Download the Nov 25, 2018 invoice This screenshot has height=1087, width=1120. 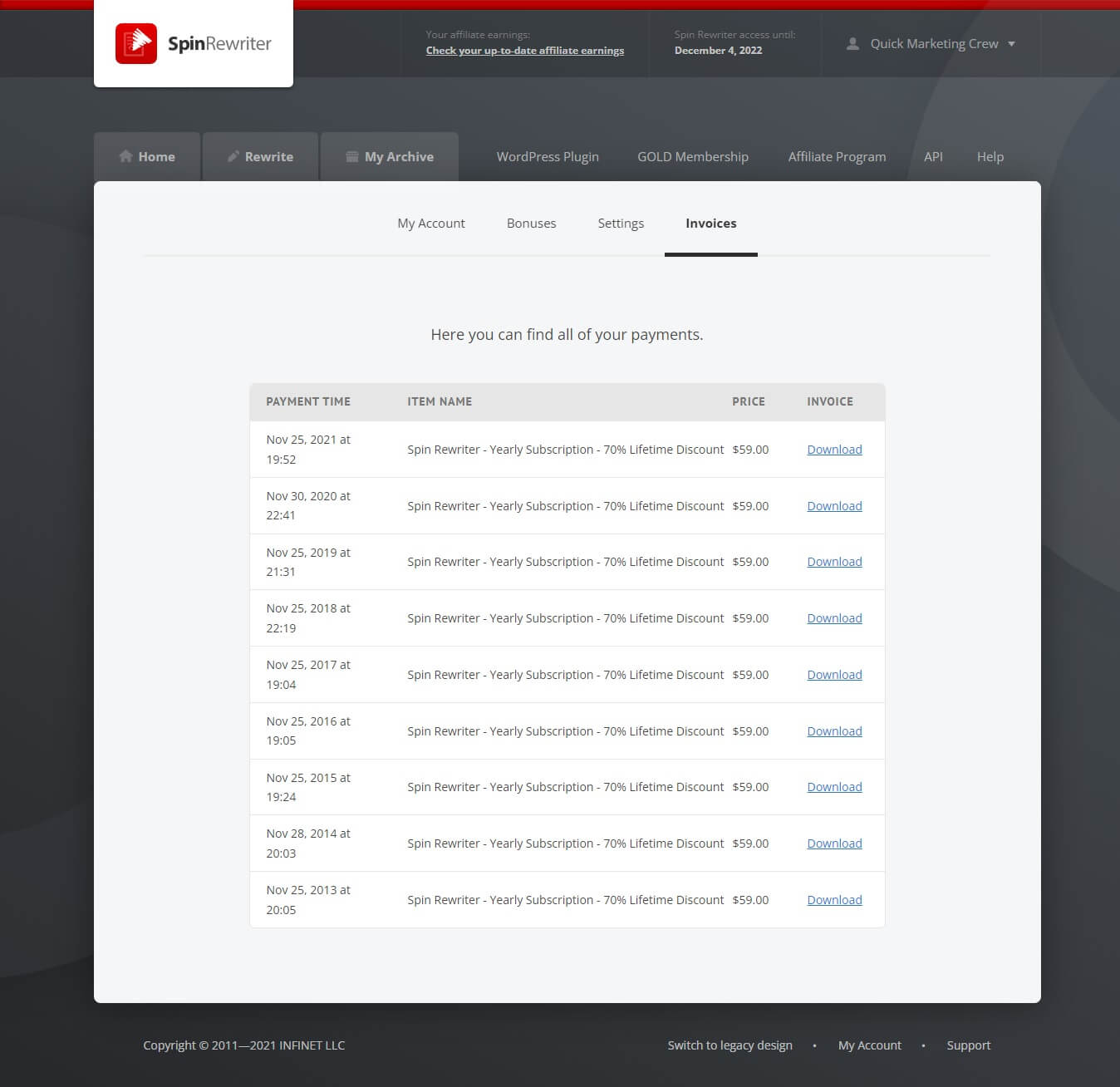(834, 618)
